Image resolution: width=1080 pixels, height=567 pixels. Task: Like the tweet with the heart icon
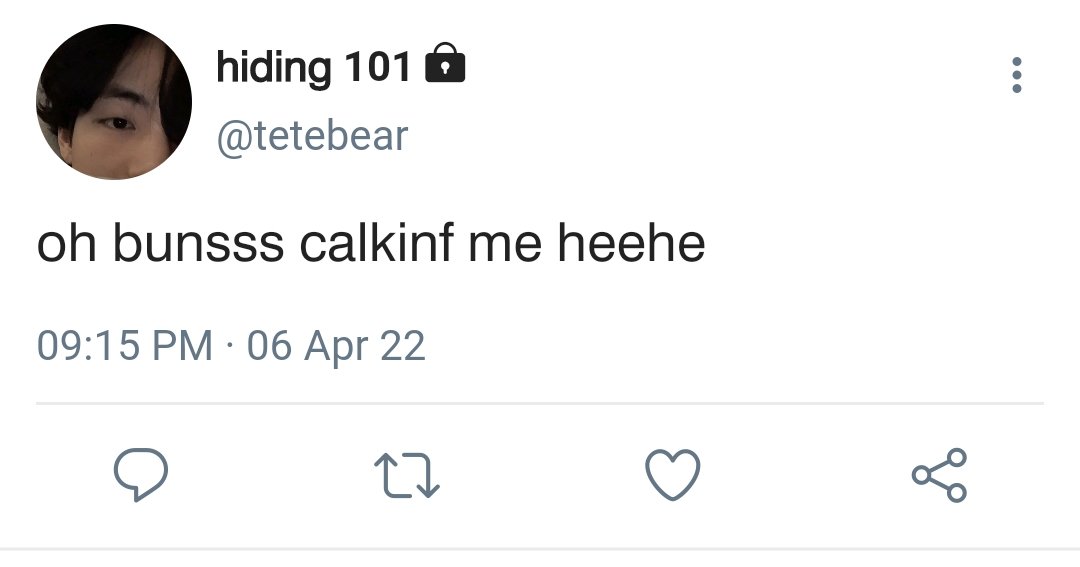click(x=672, y=474)
